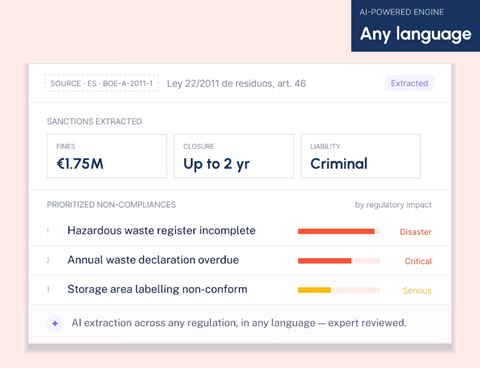Open the Closure Up to 2 yr card
Viewport: 480px width, 368px height.
pos(234,156)
